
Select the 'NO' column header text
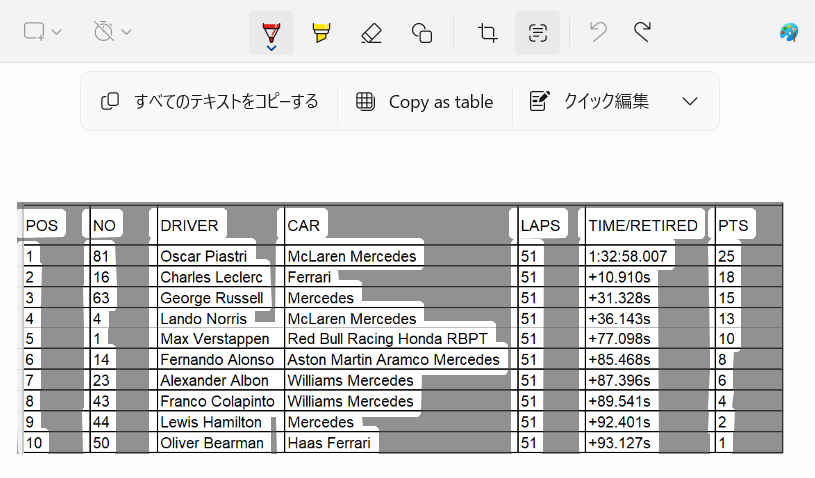104,225
